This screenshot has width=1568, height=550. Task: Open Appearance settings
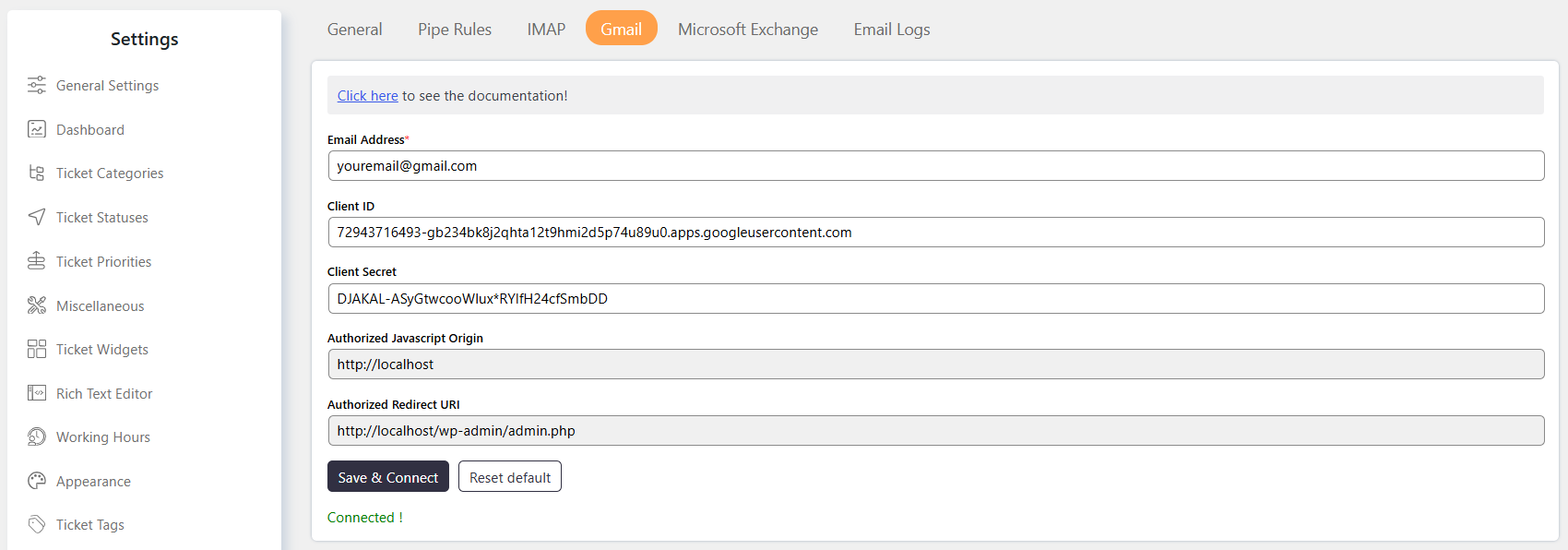tap(93, 481)
